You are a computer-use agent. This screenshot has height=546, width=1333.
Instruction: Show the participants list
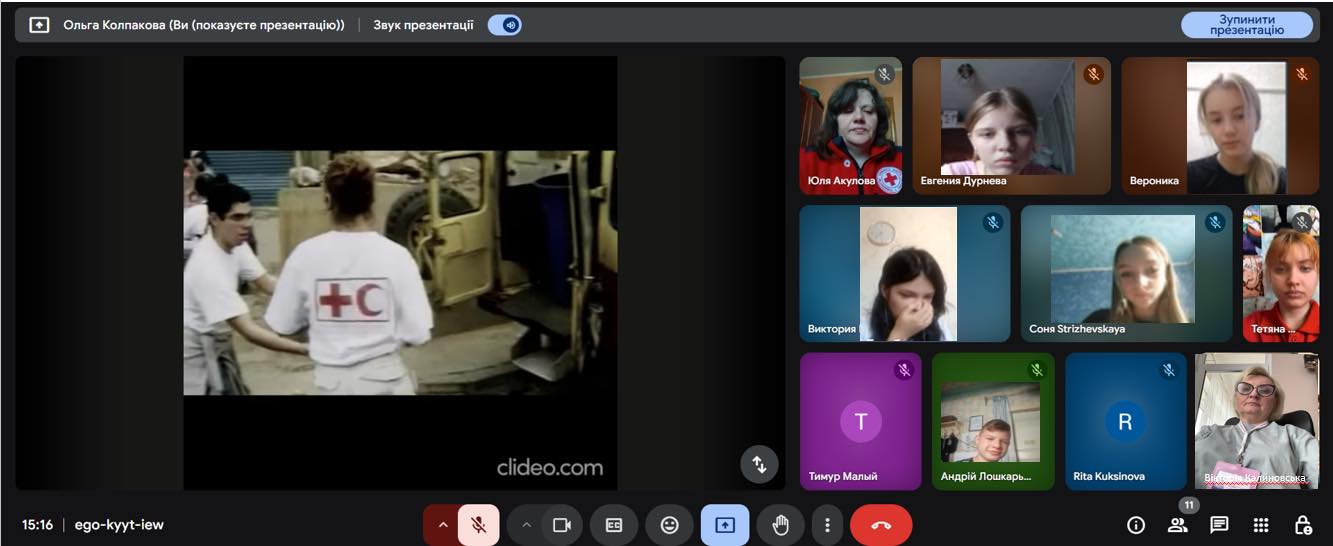click(x=1177, y=525)
